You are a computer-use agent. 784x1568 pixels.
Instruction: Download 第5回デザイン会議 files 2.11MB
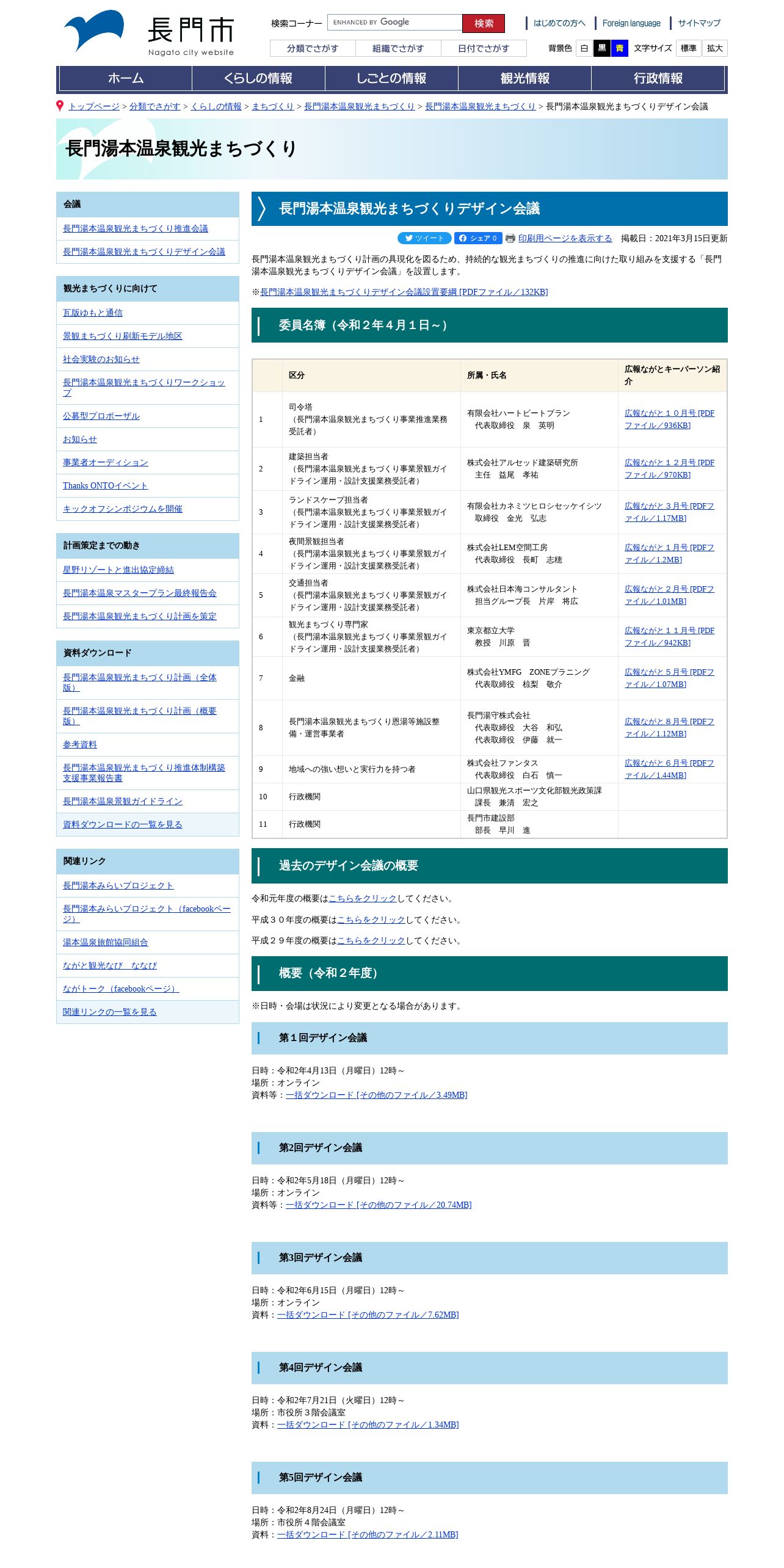pyautogui.click(x=368, y=1534)
